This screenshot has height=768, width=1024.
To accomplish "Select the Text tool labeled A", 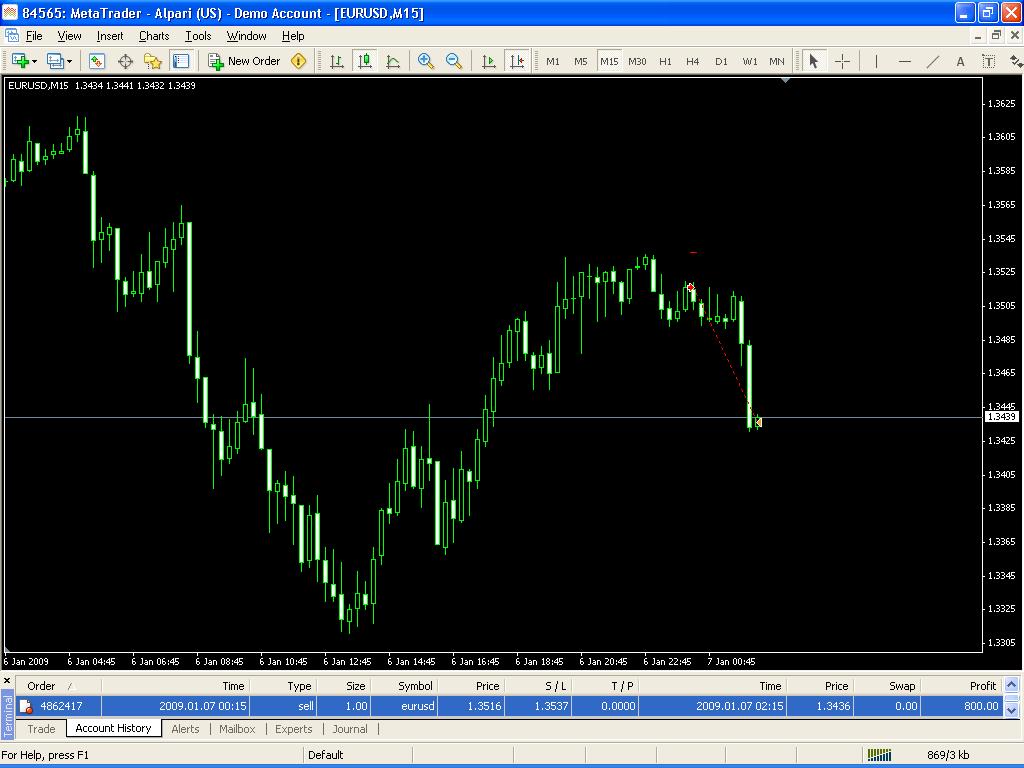I will click(x=960, y=61).
